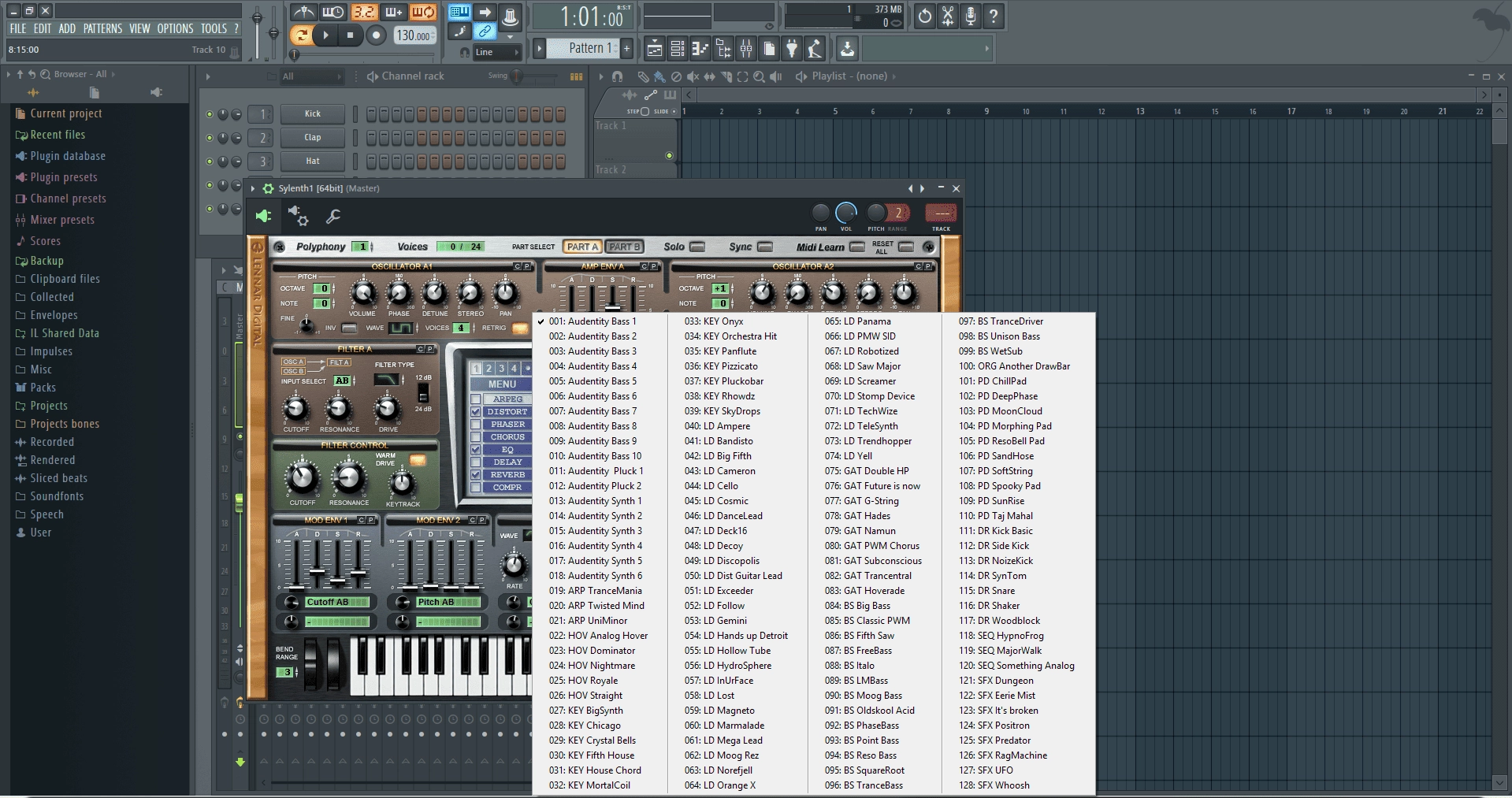Click the undo history circular arrow icon
The width and height of the screenshot is (1512, 798).
click(x=925, y=16)
